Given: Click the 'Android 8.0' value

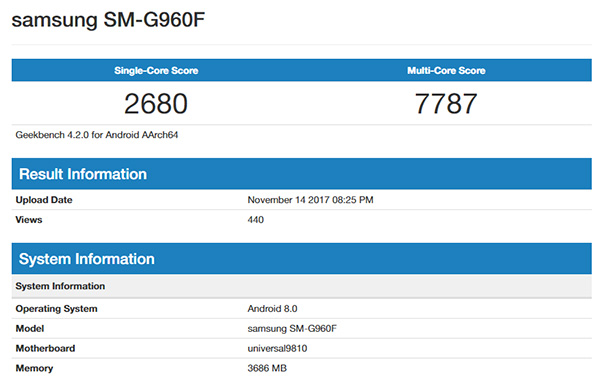Looking at the screenshot, I should click(x=272, y=309).
